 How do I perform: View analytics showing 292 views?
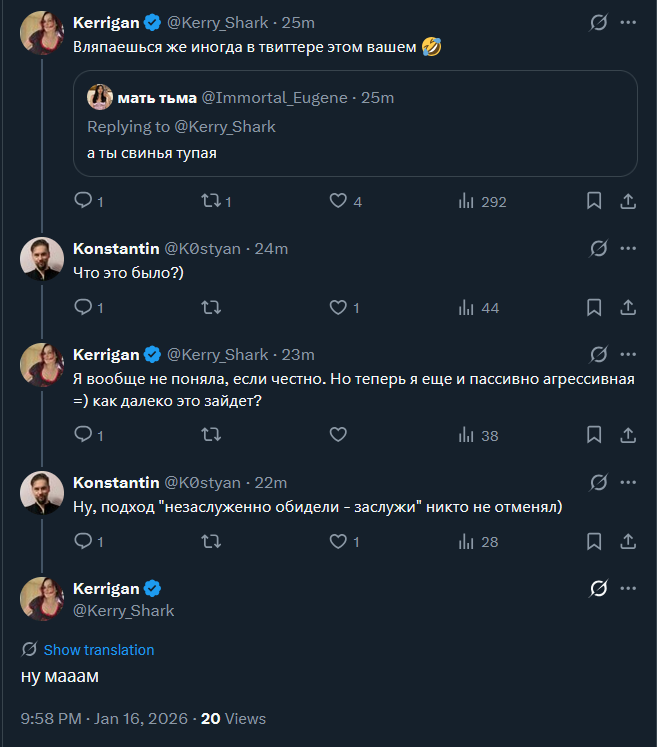point(466,201)
